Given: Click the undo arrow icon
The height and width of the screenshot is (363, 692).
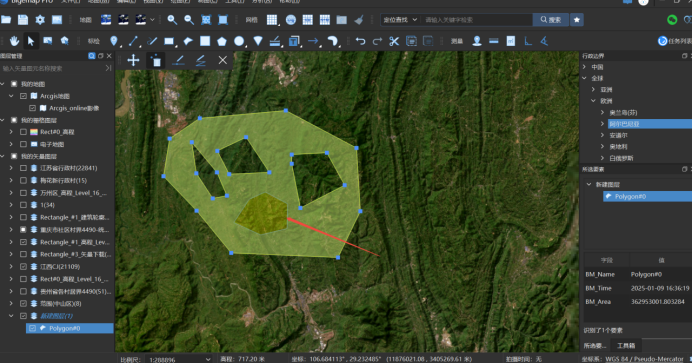Looking at the screenshot, I should [x=361, y=41].
